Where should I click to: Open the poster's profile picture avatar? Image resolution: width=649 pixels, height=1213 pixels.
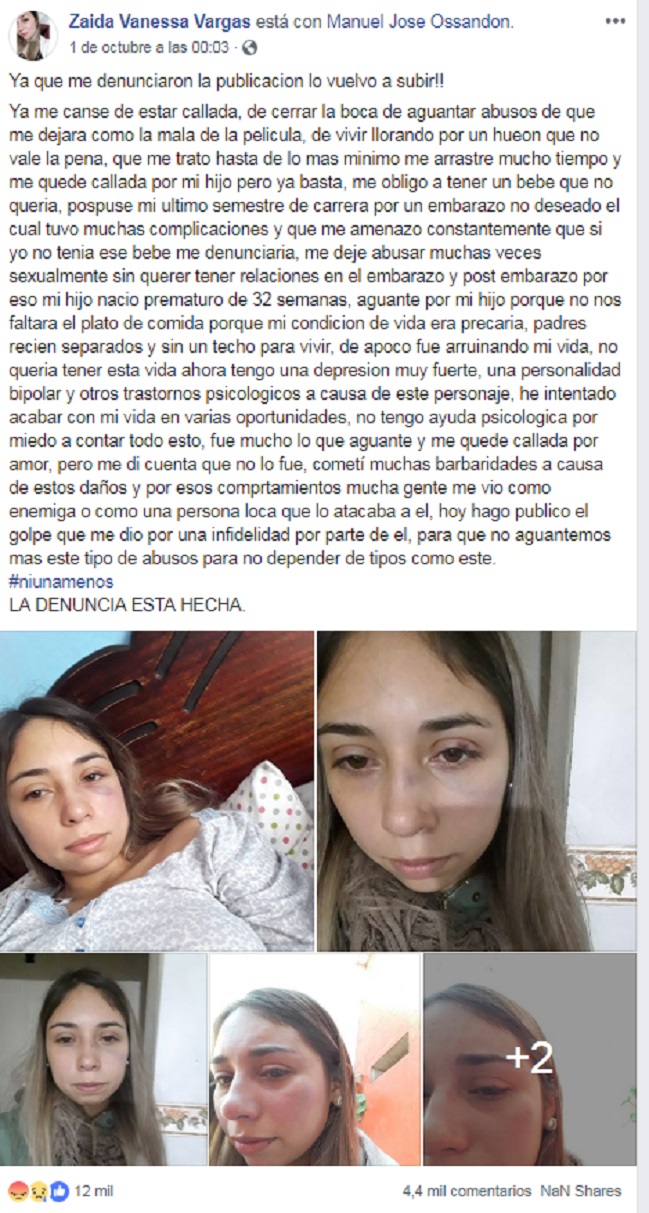33,36
